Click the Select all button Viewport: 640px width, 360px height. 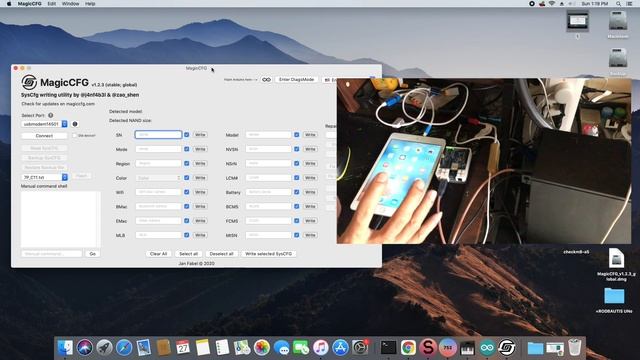click(x=189, y=254)
